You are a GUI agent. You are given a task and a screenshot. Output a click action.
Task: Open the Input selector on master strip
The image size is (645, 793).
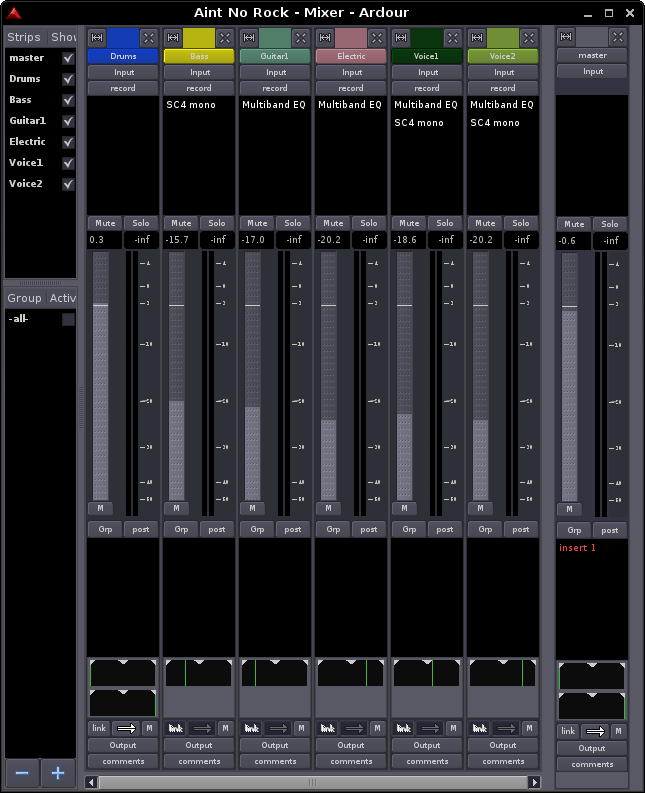click(x=592, y=71)
